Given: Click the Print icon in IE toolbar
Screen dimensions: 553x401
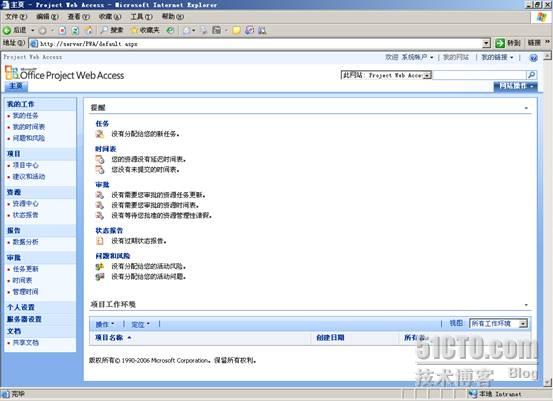Looking at the screenshot, I should pos(204,31).
